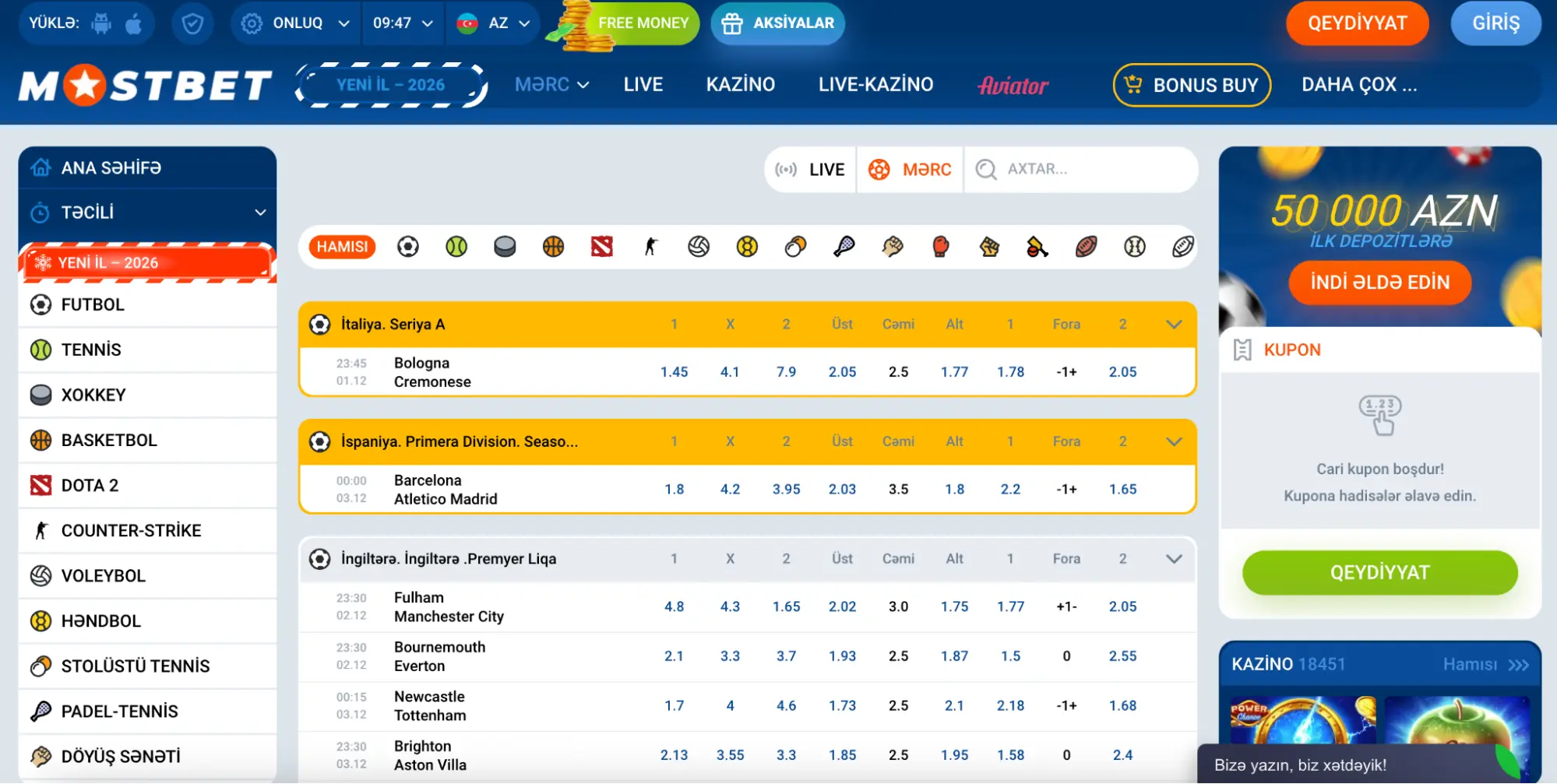This screenshot has height=784, width=1557.
Task: Download the Android app icon
Action: pyautogui.click(x=101, y=23)
